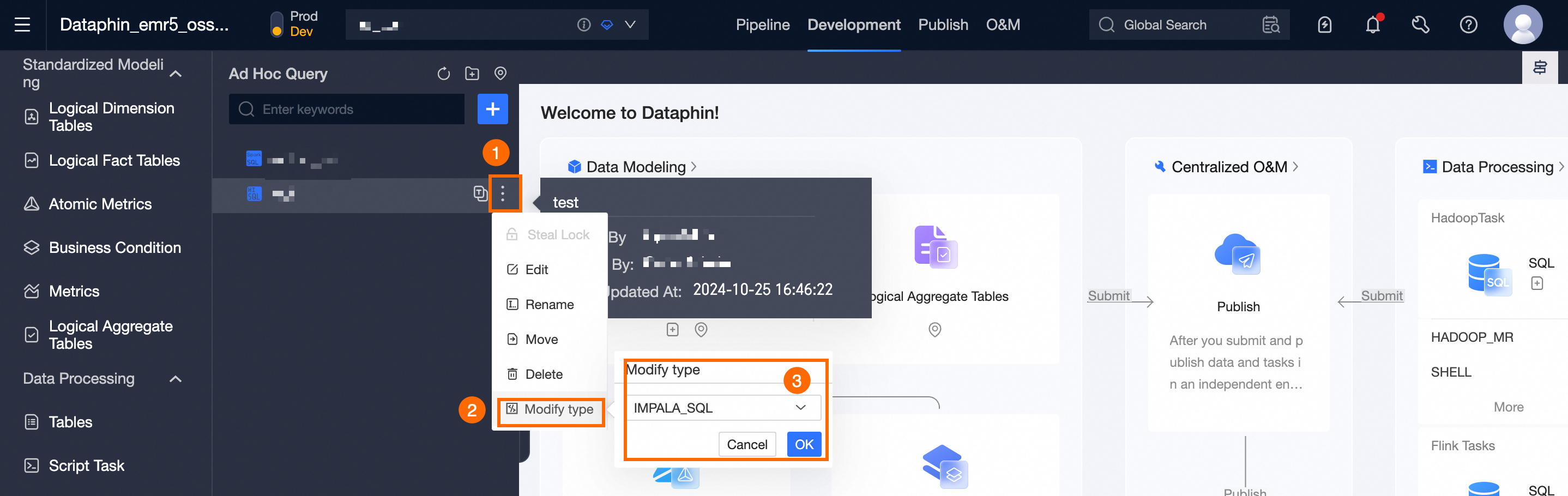Screen dimensions: 1568x496
Task: Choose Steal Lock from context menu
Action: (x=550, y=235)
